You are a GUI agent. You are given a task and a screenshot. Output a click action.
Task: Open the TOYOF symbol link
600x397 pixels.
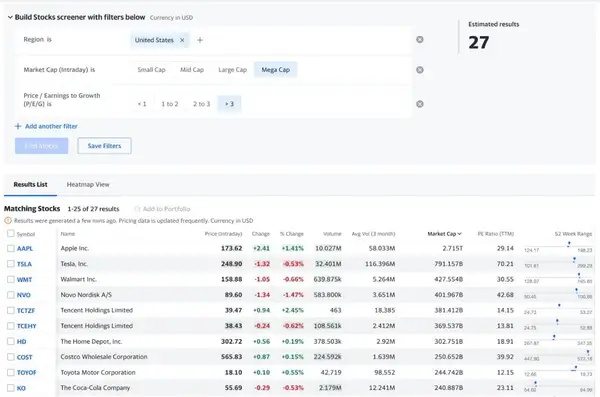(x=27, y=372)
